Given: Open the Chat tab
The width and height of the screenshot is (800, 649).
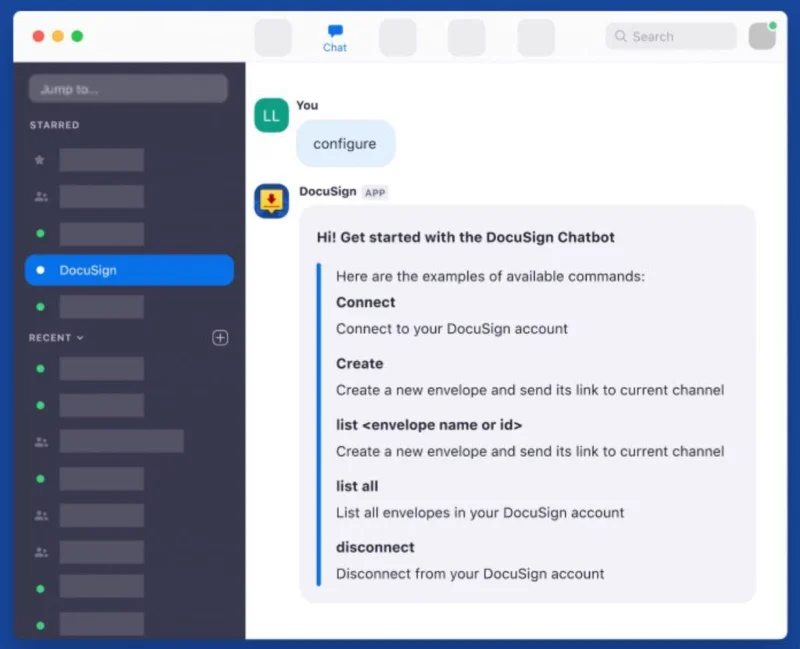Looking at the screenshot, I should point(335,38).
